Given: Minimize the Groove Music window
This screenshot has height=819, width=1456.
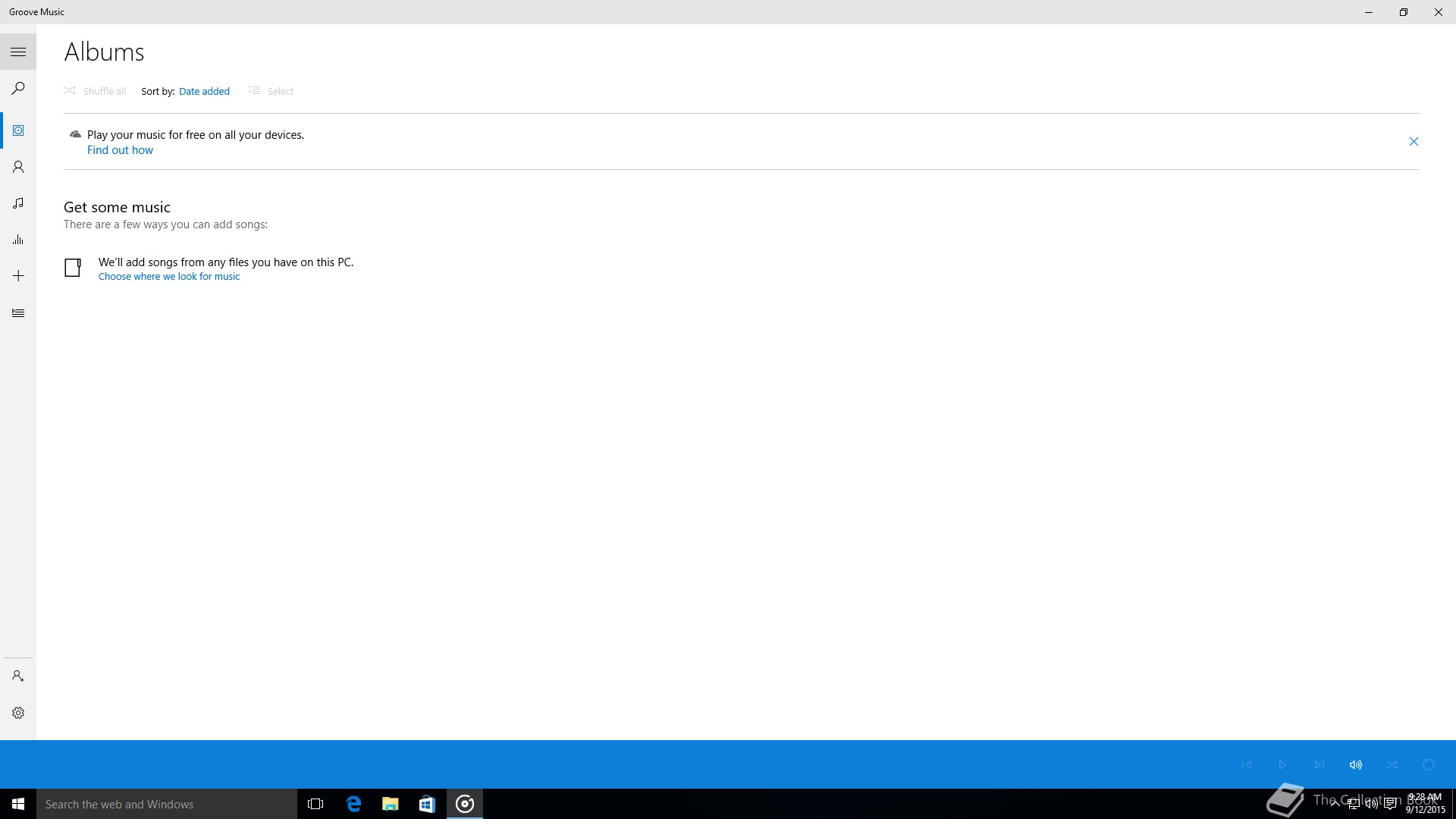Looking at the screenshot, I should point(1369,12).
